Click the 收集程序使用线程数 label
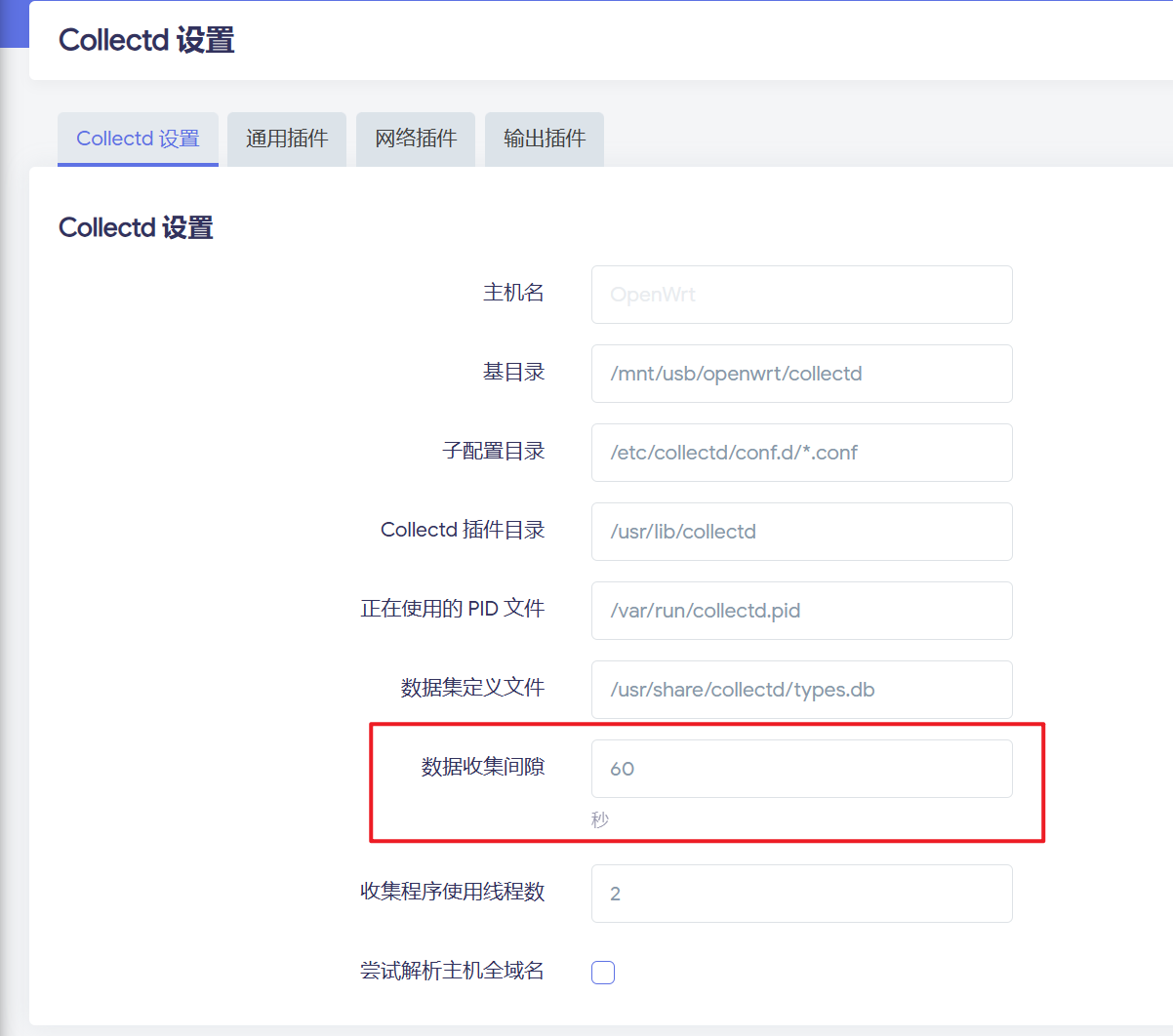Screen dimensions: 1173x1036 point(452,892)
